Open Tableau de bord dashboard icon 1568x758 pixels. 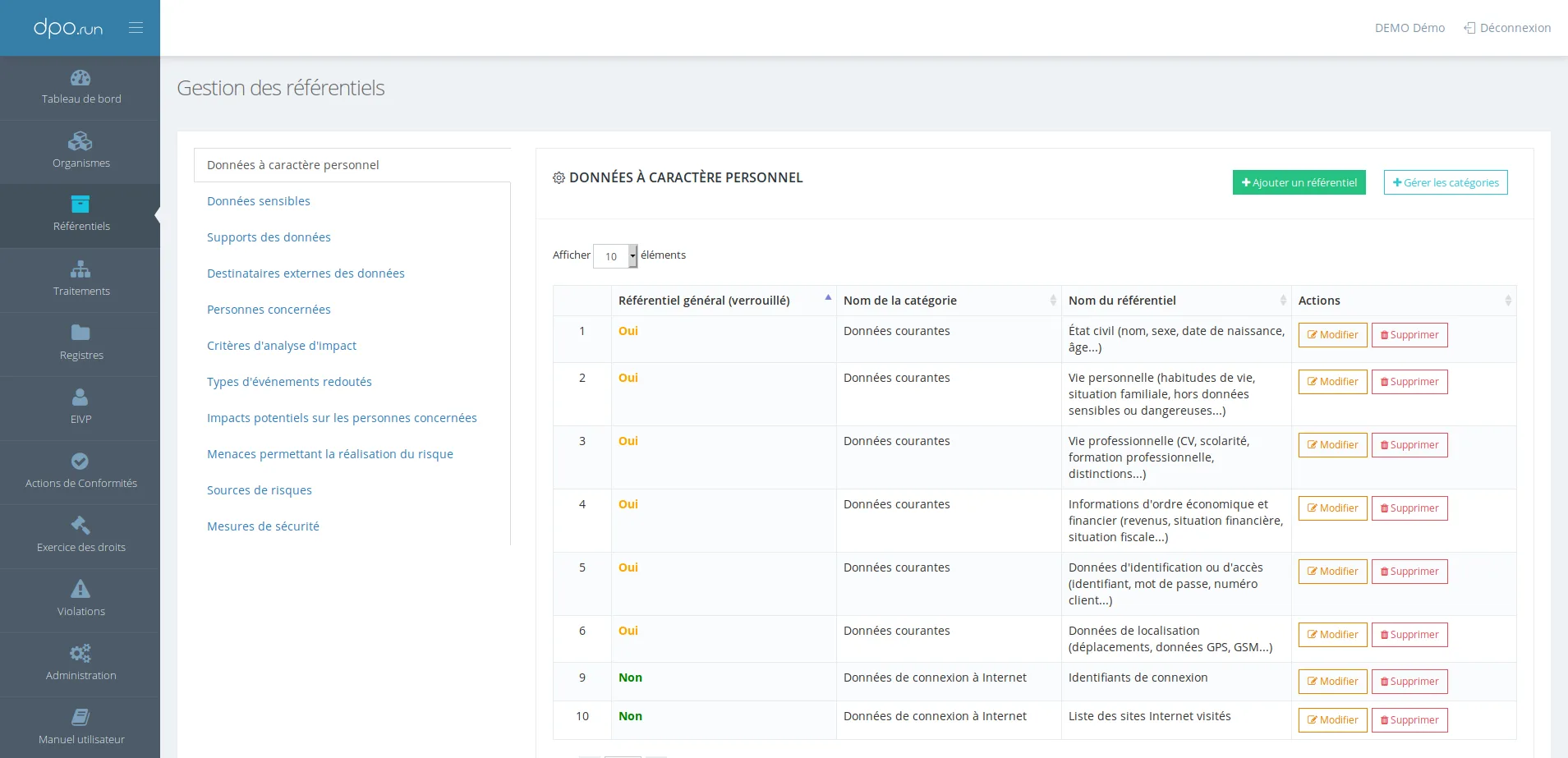[x=80, y=78]
